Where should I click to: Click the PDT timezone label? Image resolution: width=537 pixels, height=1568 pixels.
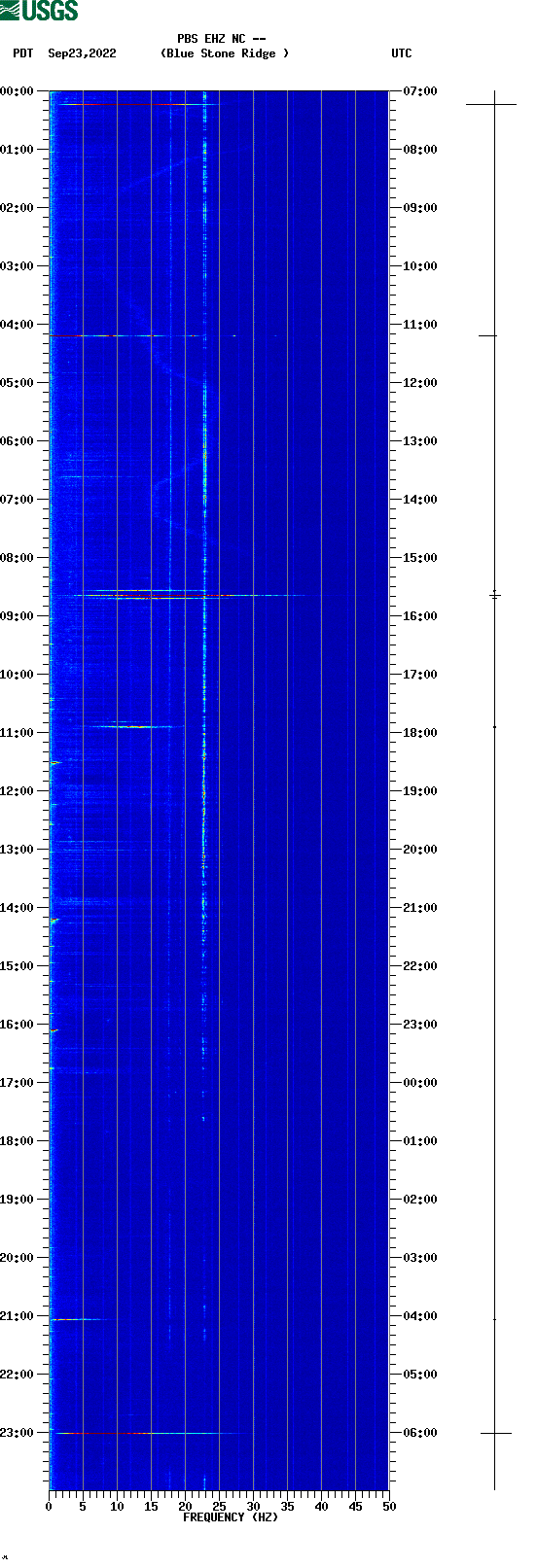(22, 53)
